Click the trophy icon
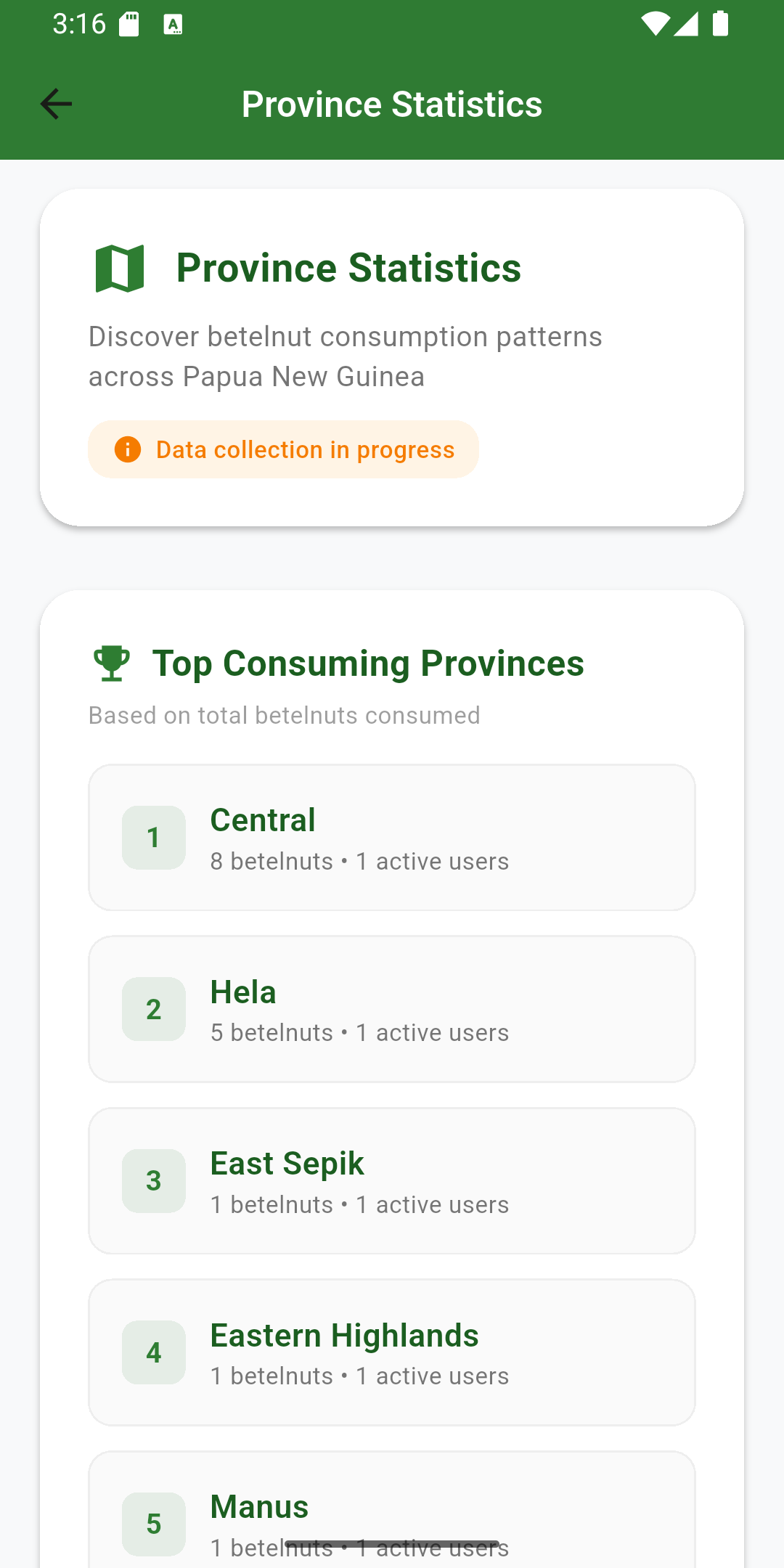 coord(112,663)
